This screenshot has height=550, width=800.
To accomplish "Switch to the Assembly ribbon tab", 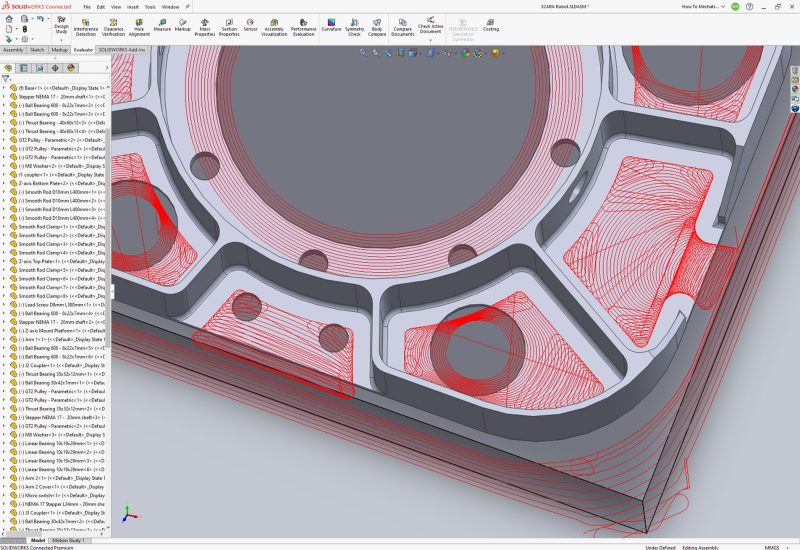I will [13, 50].
